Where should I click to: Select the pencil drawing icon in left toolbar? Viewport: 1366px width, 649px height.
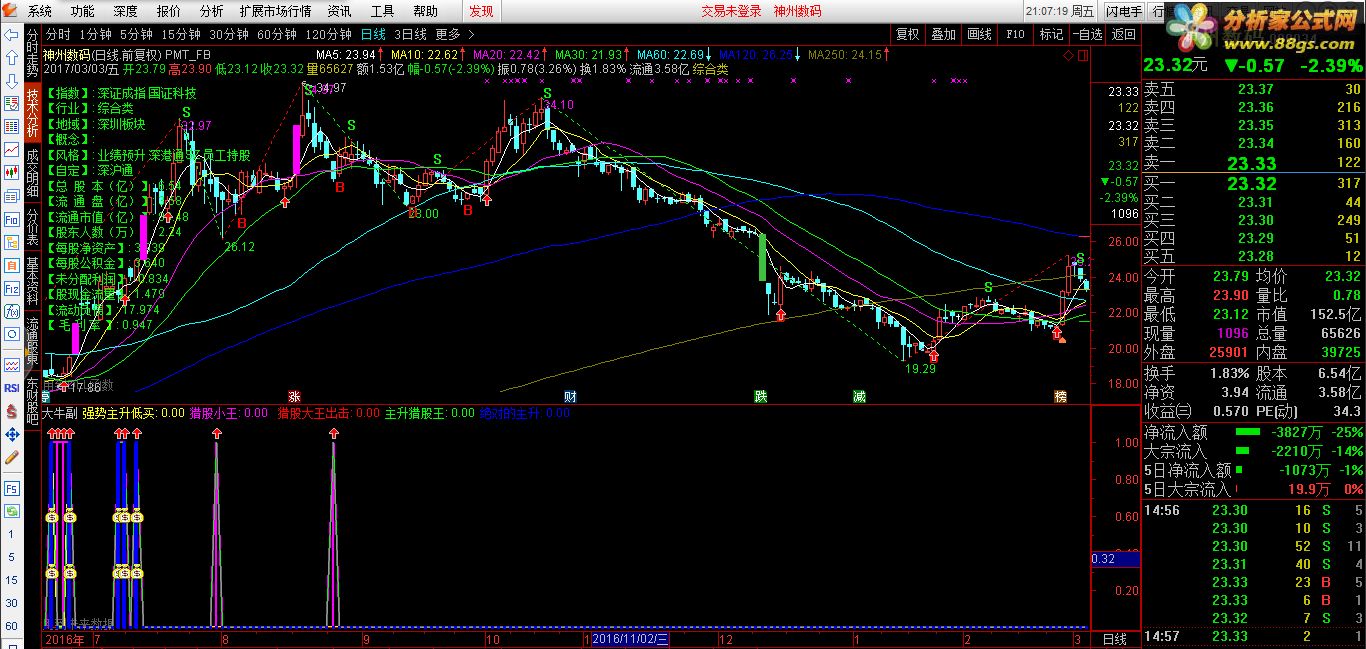click(11, 458)
